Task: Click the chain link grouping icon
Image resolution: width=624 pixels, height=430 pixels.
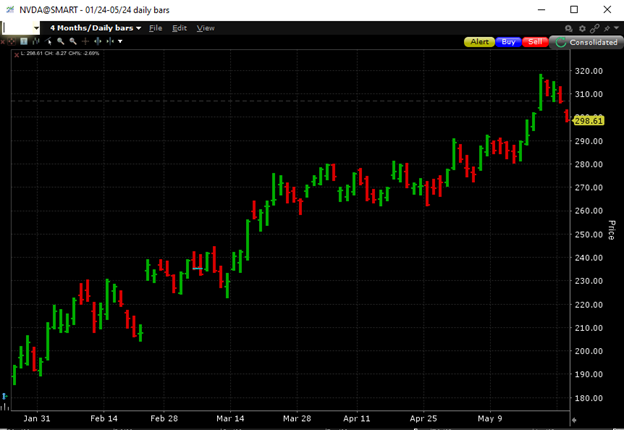Action: coord(595,28)
